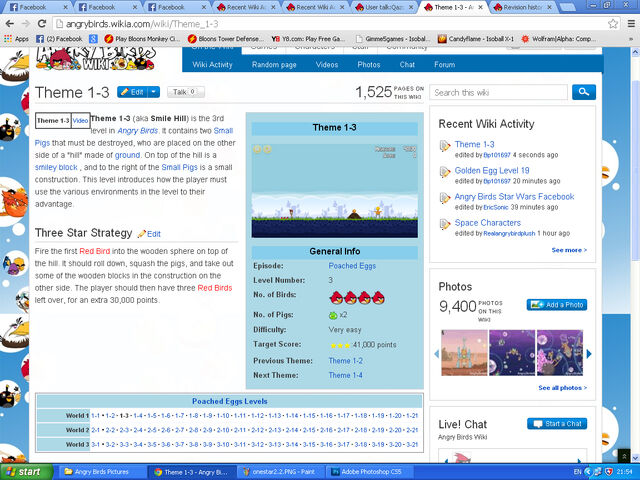Show more bookmarks chevron
The image size is (640, 480).
point(631,39)
